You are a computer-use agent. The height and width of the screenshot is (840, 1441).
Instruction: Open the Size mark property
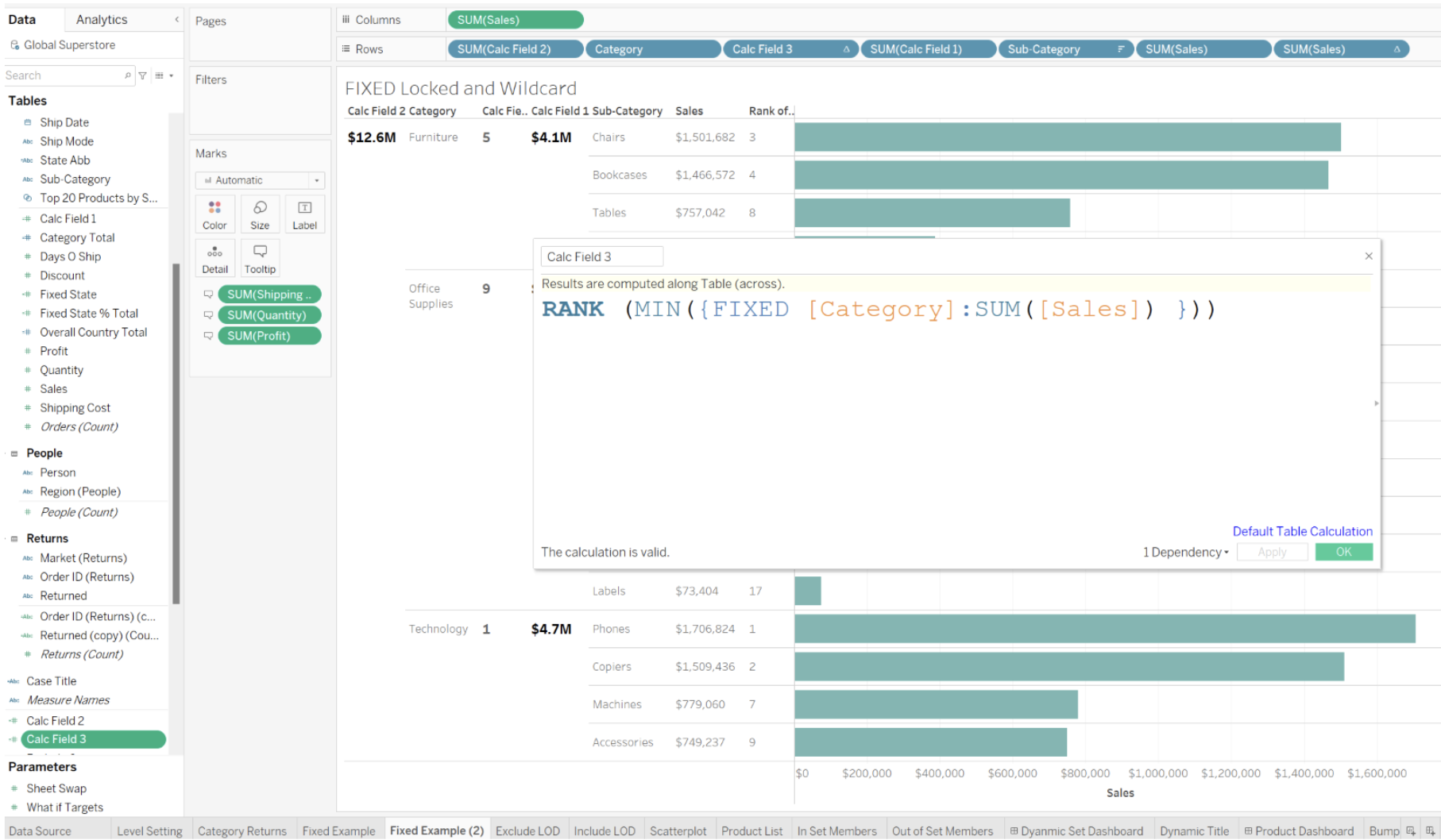260,213
